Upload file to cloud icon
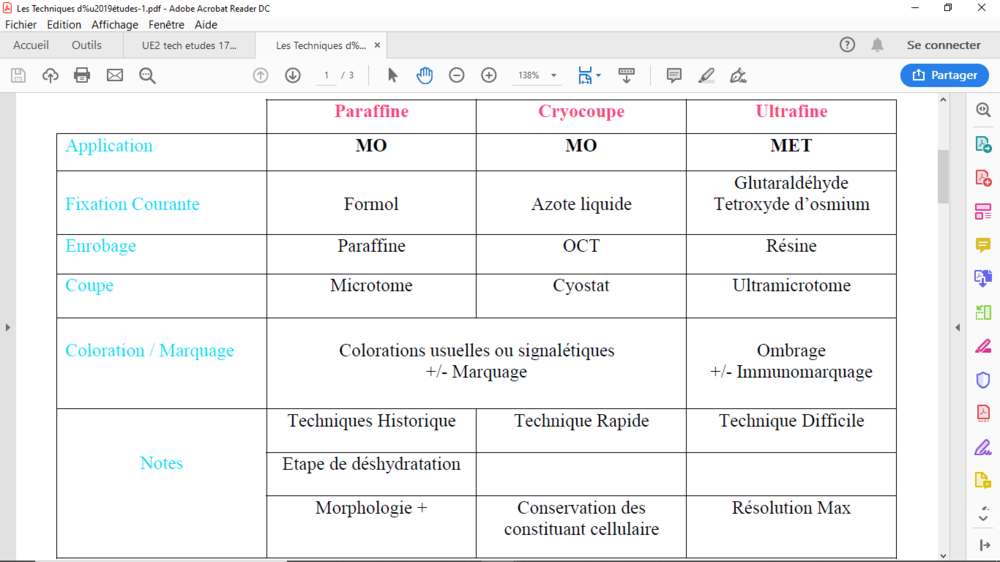 [50, 75]
